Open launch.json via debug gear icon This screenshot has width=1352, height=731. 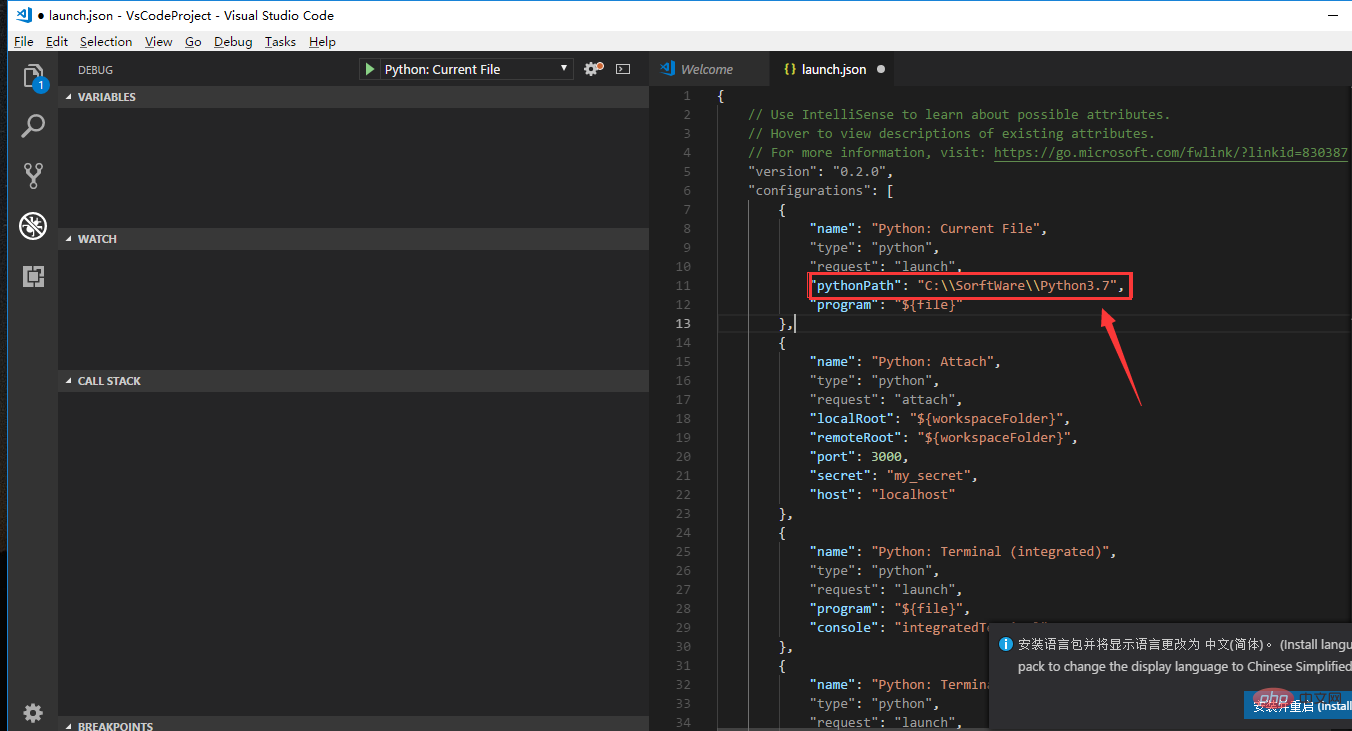[592, 69]
